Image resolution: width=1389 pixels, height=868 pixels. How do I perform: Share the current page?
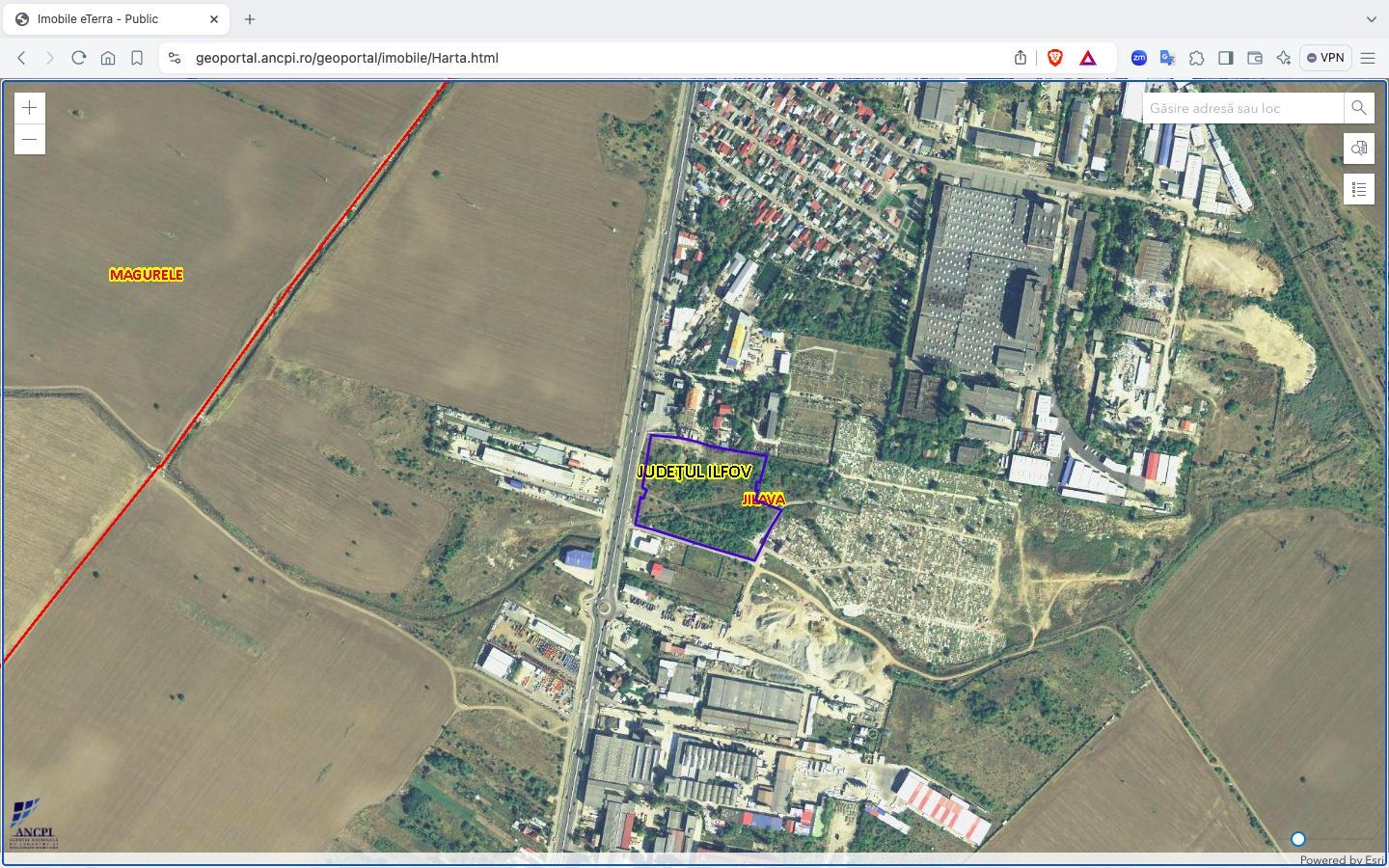tap(1020, 57)
